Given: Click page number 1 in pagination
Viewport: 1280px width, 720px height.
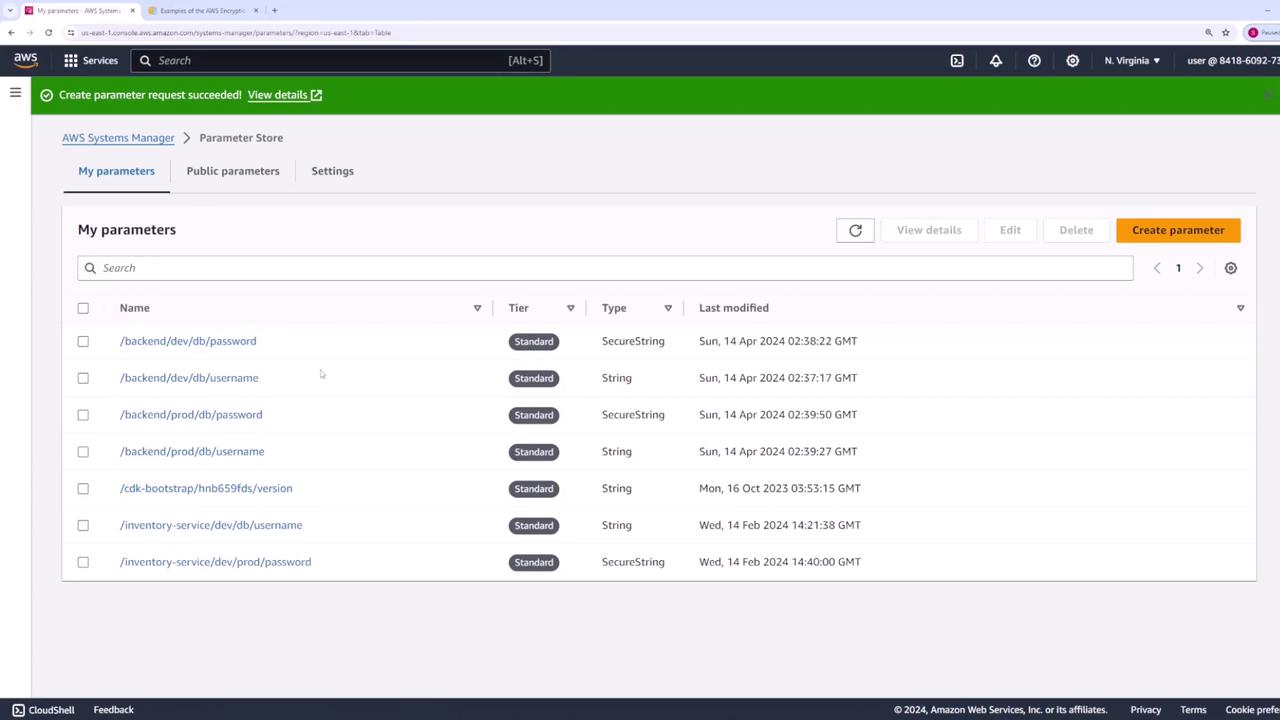Looking at the screenshot, I should pos(1178,268).
